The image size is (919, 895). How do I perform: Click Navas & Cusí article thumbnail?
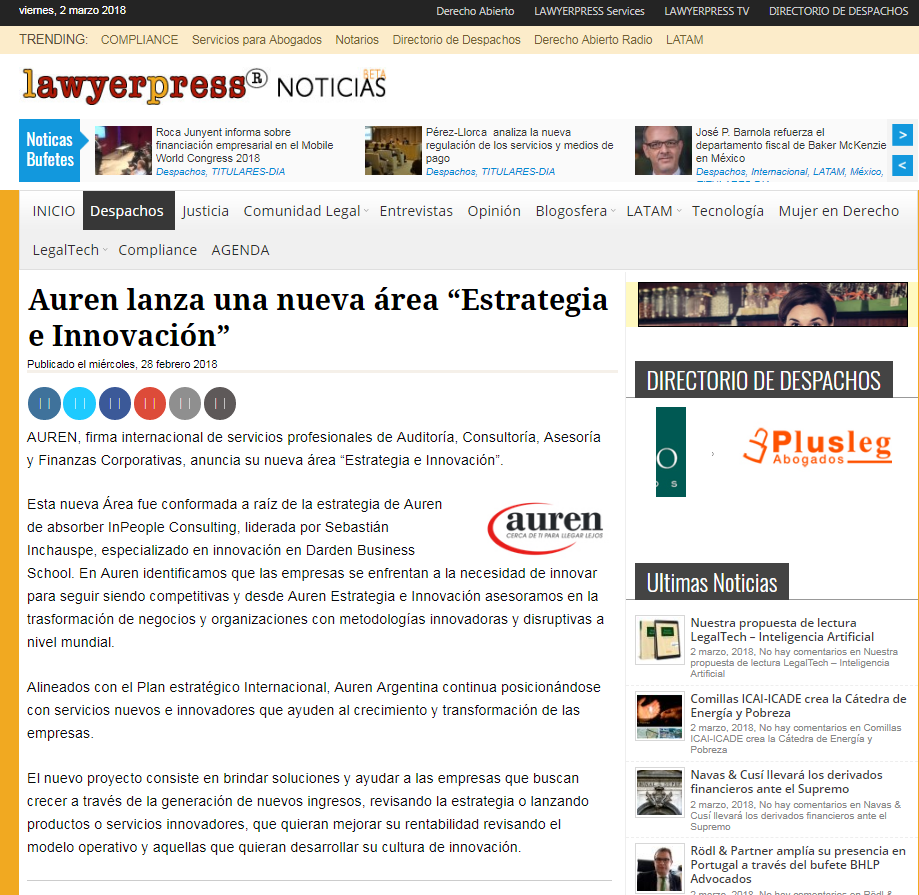pos(659,792)
